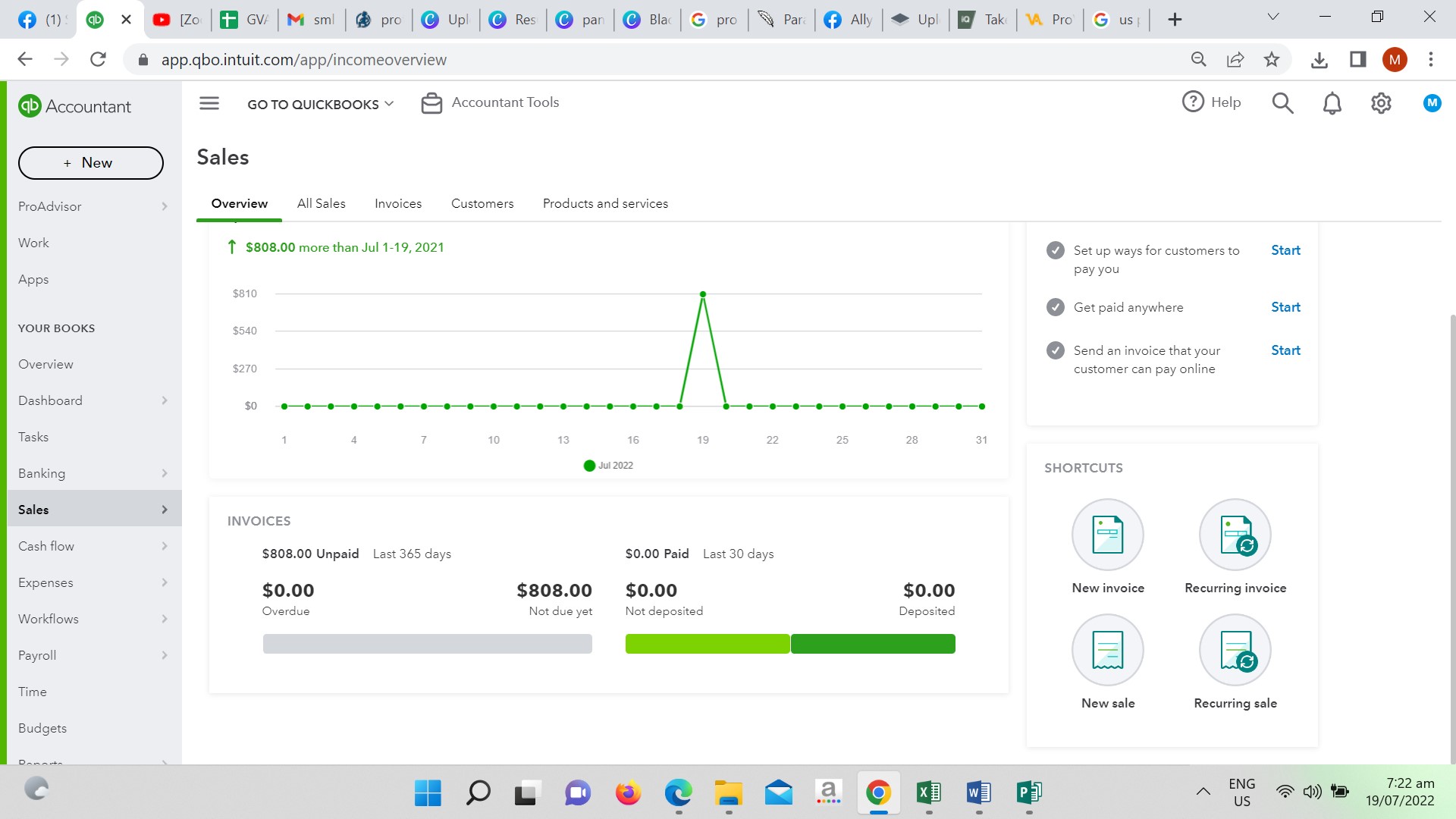Click Start link for Get paid anywhere
The height and width of the screenshot is (819, 1456).
click(1285, 307)
